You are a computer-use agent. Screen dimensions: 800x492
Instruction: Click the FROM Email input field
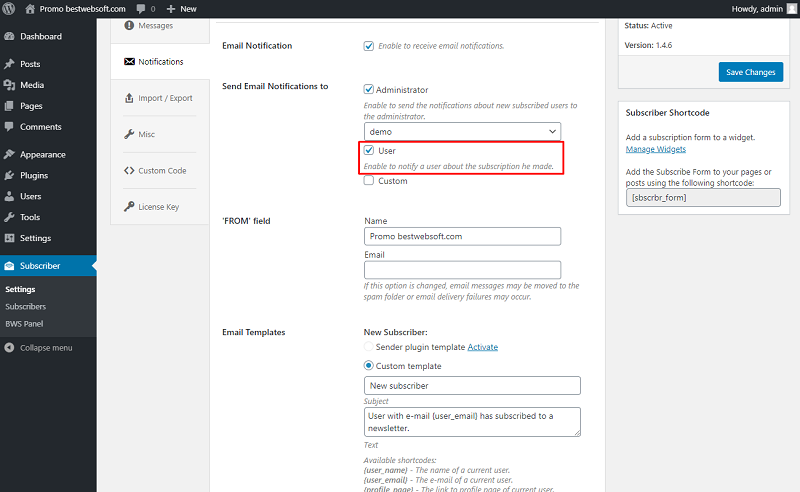(x=462, y=270)
